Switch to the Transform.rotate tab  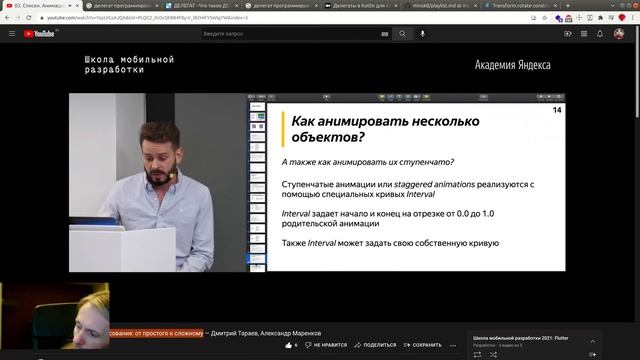click(x=520, y=6)
